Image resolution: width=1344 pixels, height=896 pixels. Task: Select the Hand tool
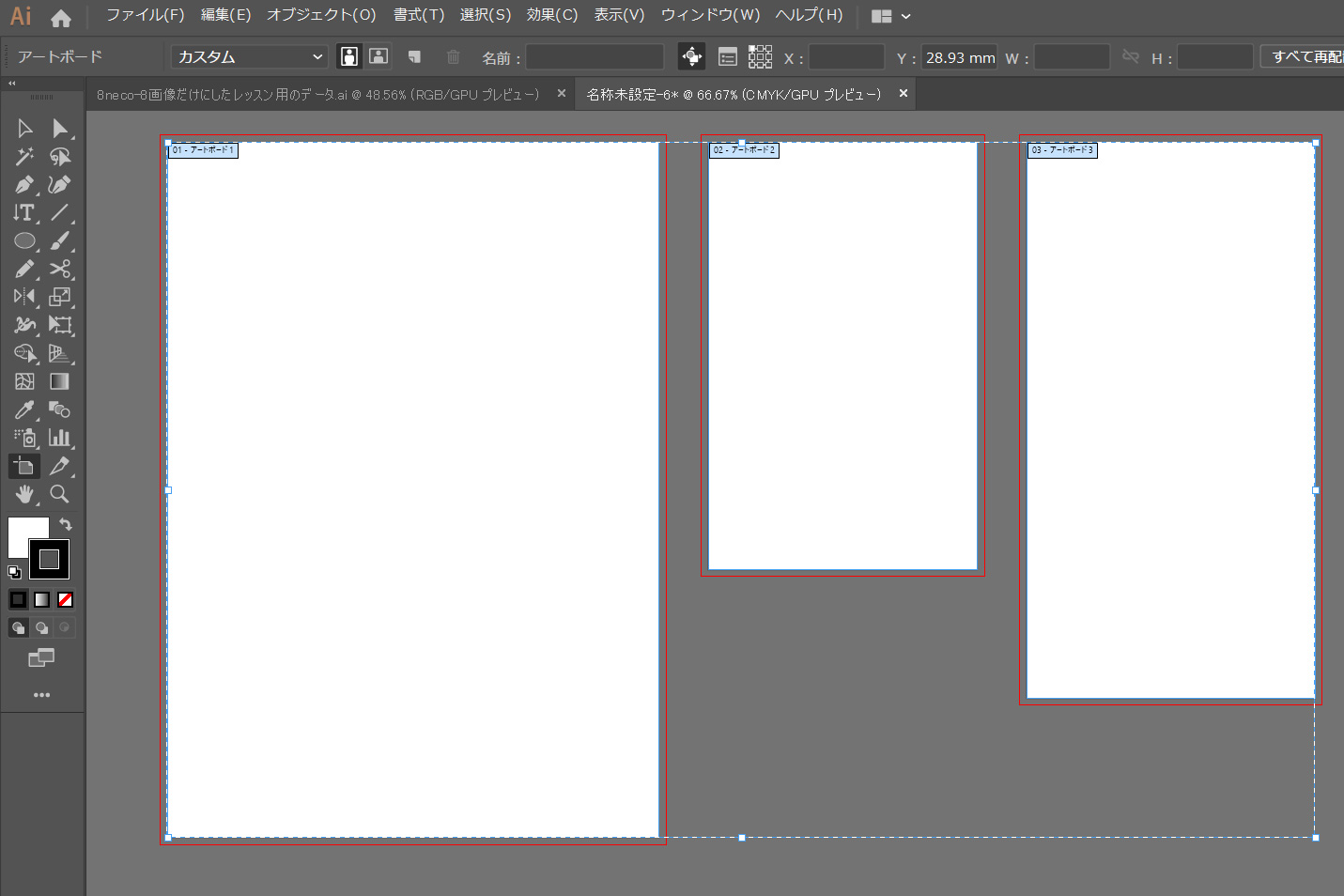pos(24,494)
